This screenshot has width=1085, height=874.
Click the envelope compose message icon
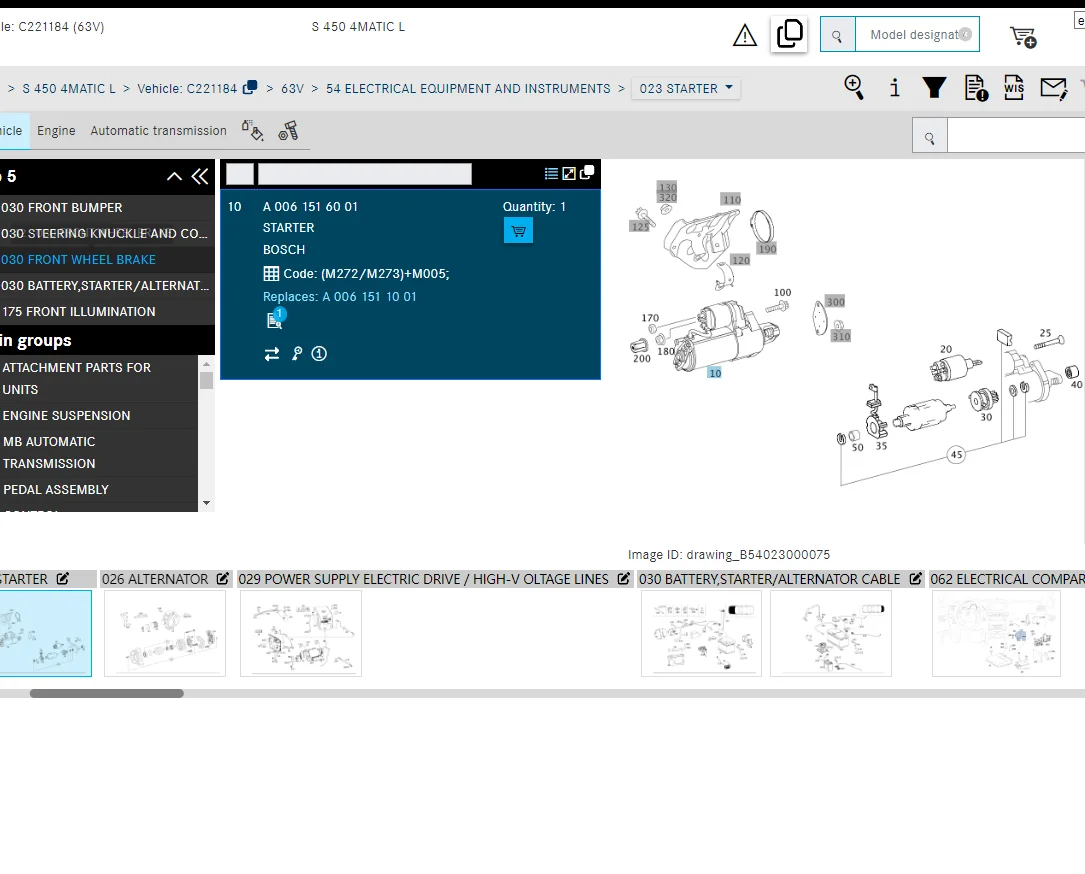tap(1054, 88)
